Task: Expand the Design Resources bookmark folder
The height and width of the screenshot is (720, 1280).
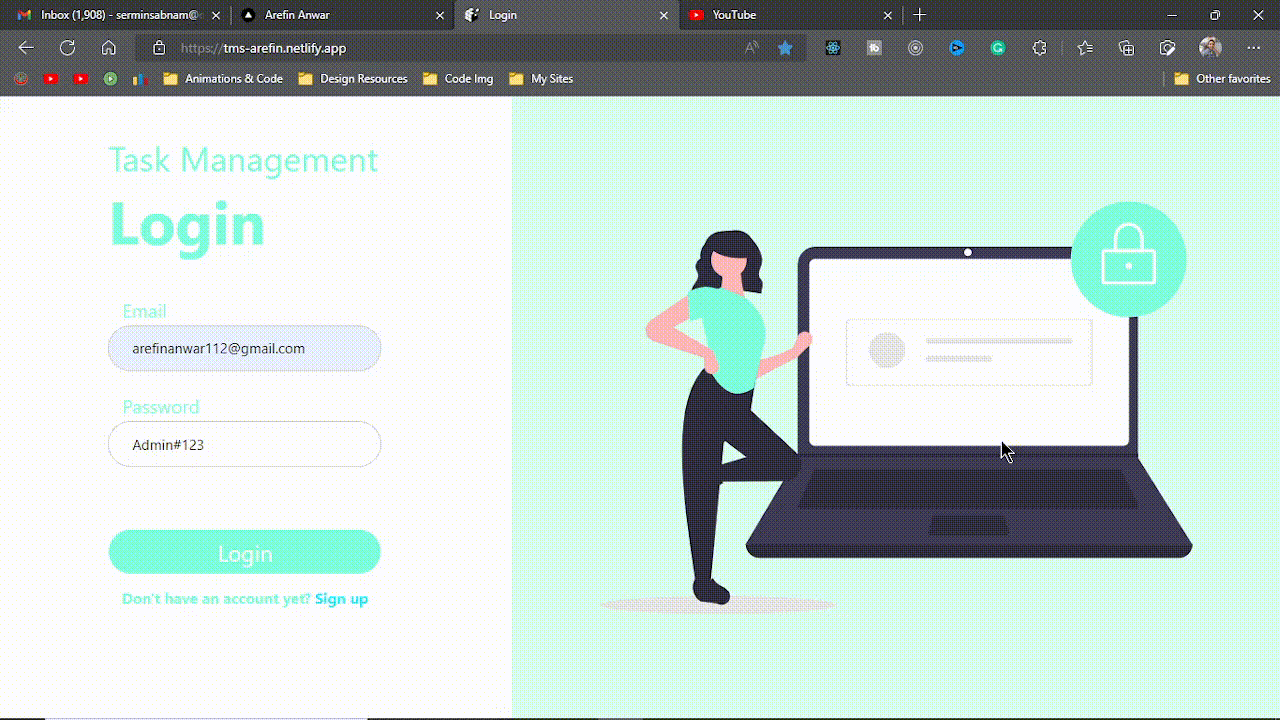Action: [353, 79]
